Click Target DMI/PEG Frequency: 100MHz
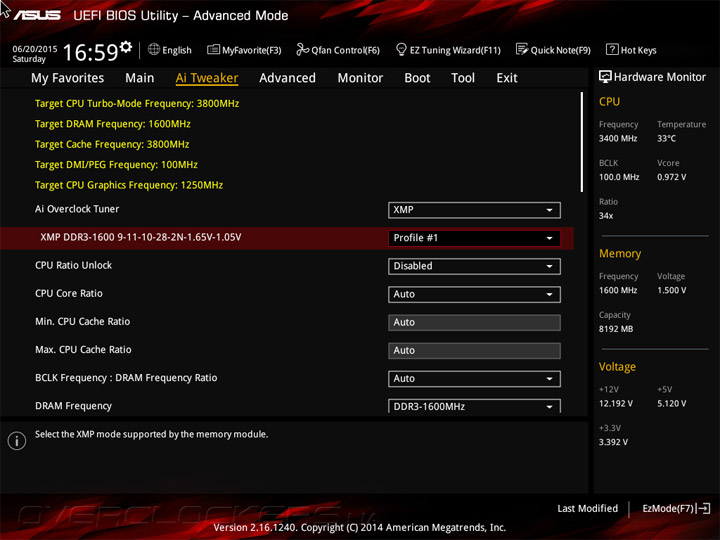Screen dimensions: 720x540 [116, 164]
